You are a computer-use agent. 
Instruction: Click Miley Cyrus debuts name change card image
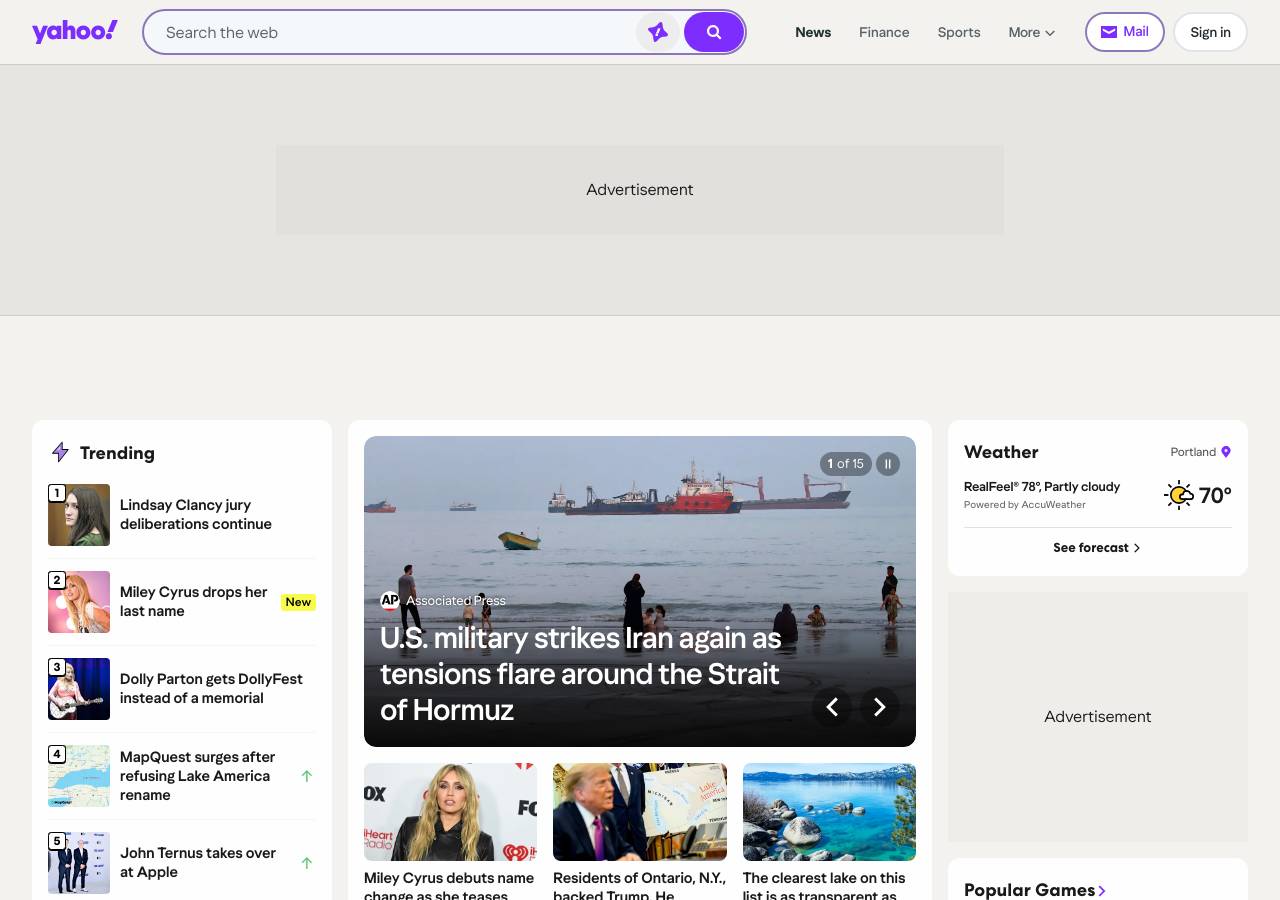point(450,812)
